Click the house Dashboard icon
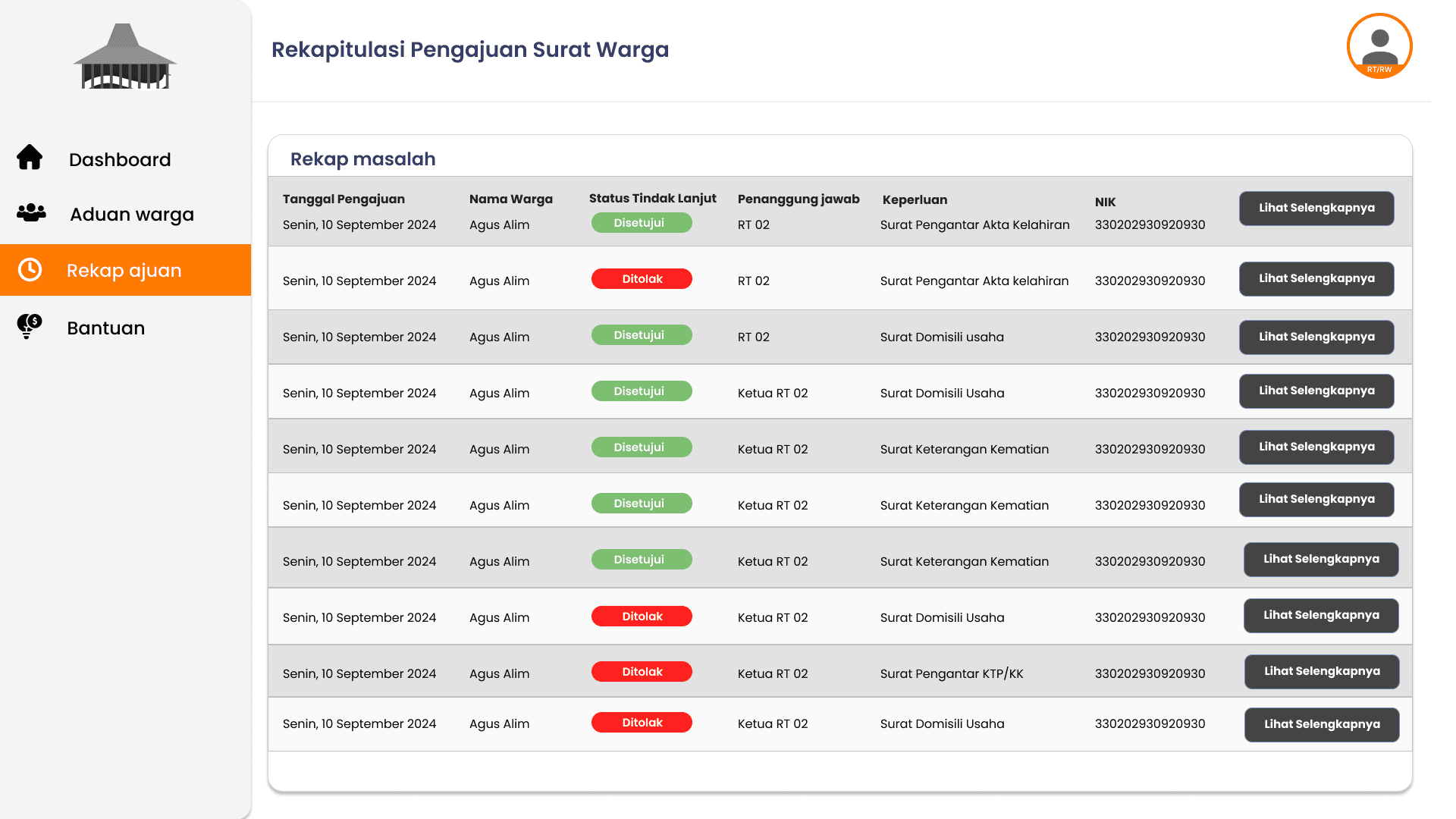 [30, 158]
